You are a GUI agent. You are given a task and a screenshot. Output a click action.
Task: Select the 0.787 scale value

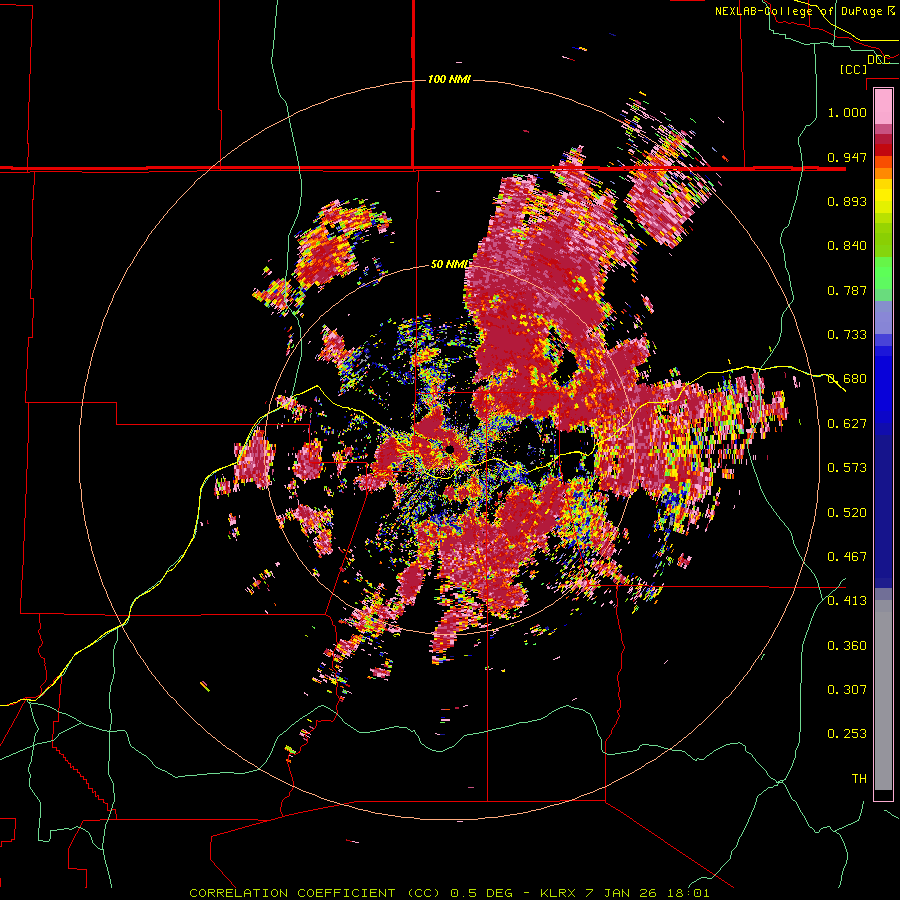[x=847, y=290]
